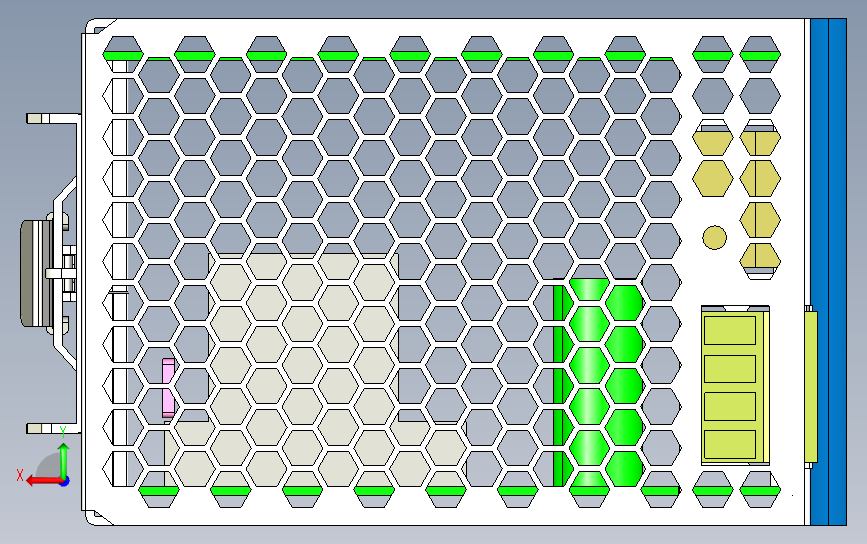867x544 pixels.
Task: Select the gray round connector on left side
Action: [36, 273]
